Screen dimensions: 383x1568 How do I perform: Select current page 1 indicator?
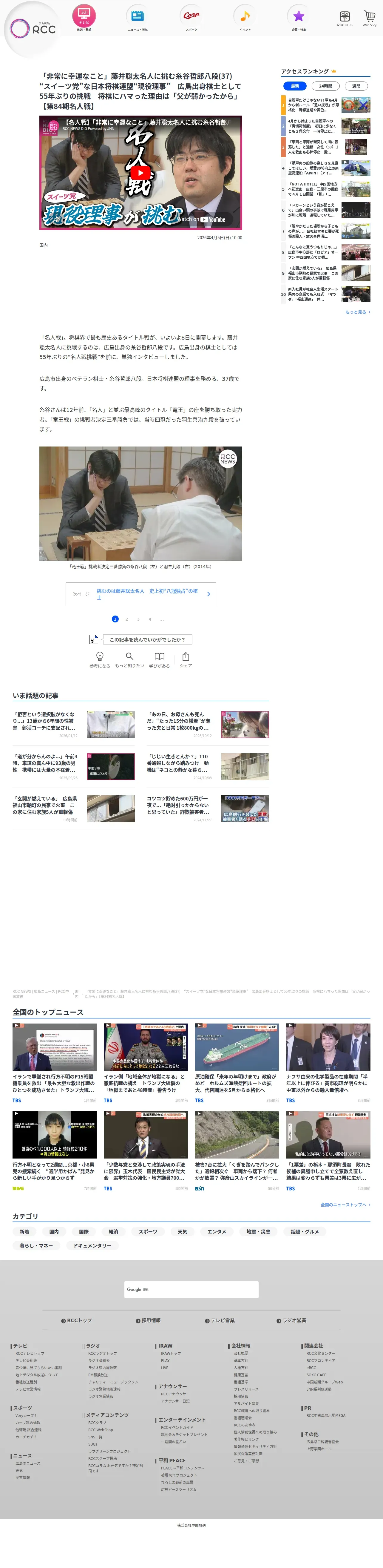(115, 619)
